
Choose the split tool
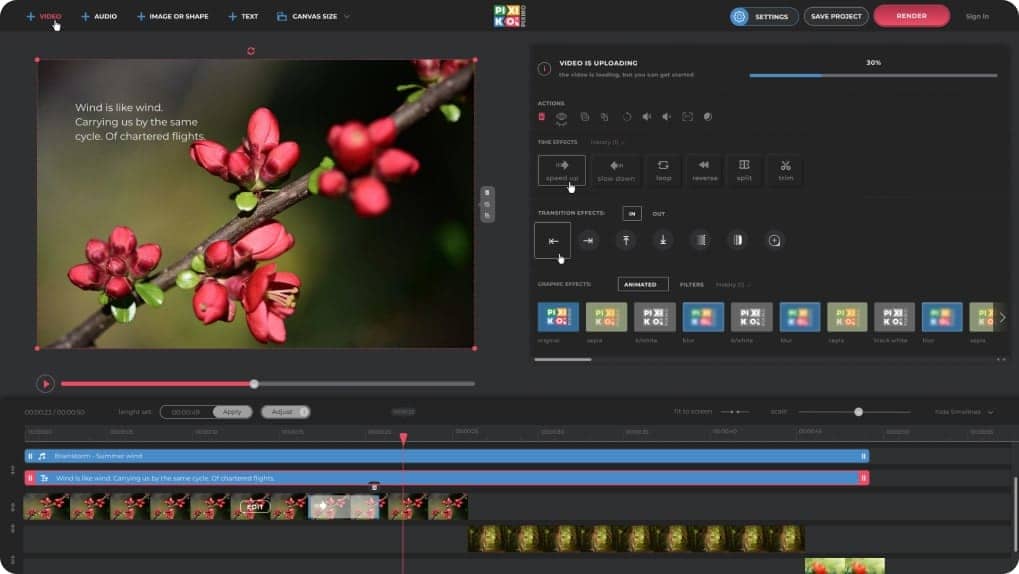pyautogui.click(x=744, y=169)
